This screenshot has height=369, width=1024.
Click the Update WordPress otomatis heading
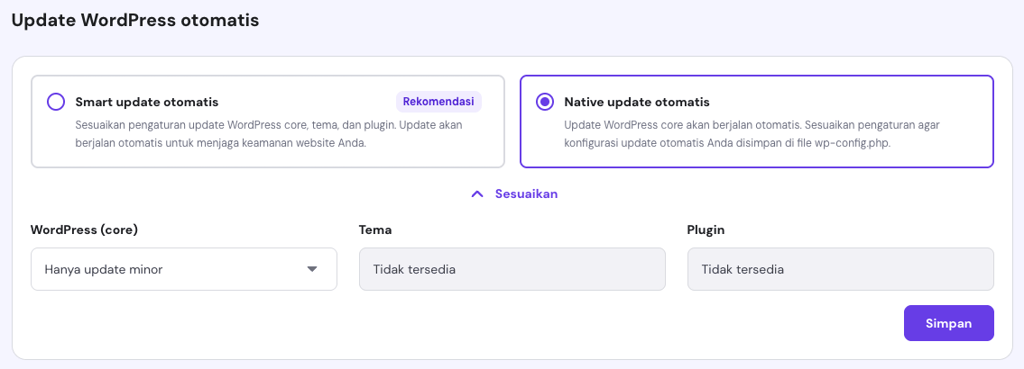[x=136, y=20]
